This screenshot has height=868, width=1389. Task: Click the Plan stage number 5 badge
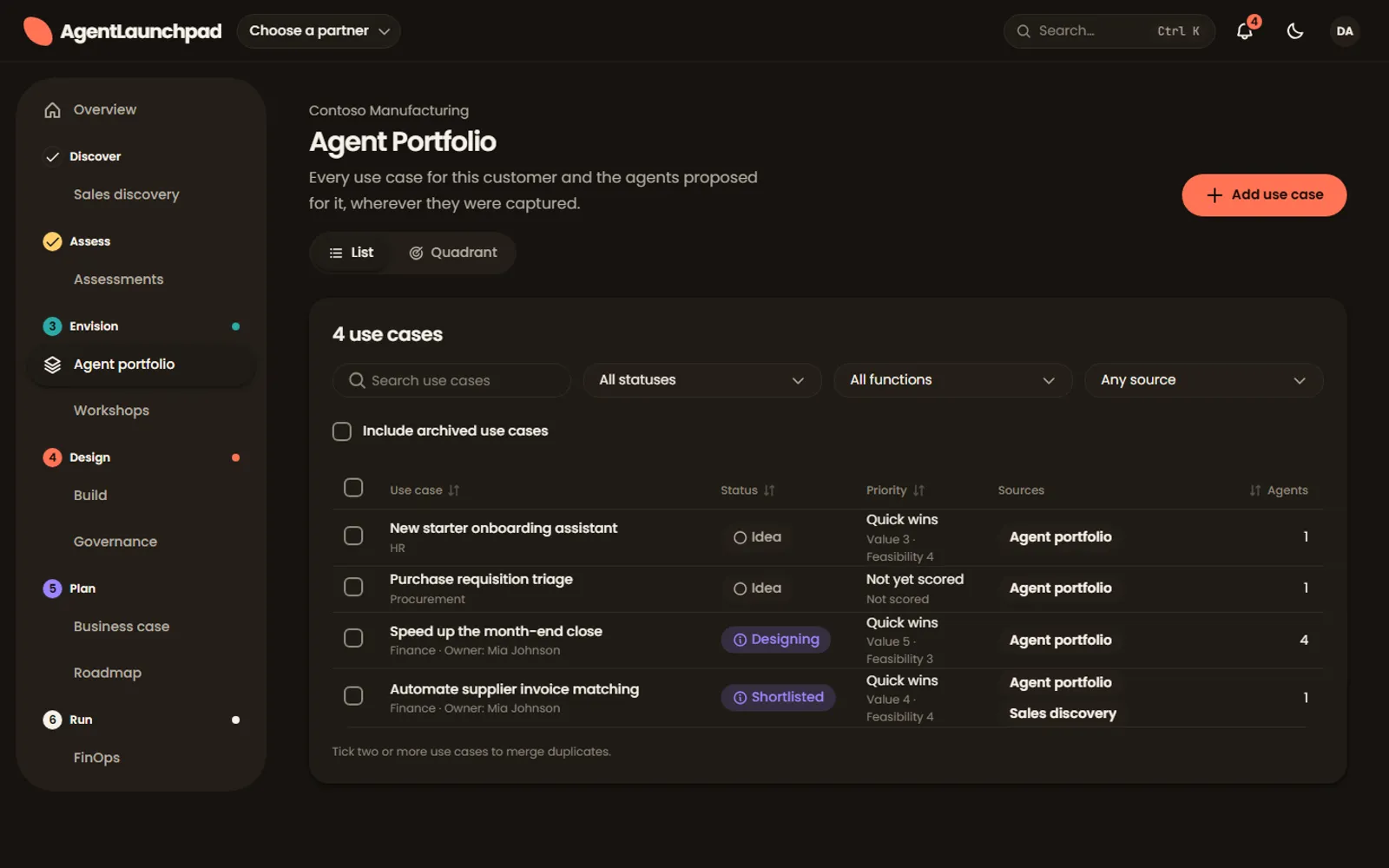tap(52, 589)
